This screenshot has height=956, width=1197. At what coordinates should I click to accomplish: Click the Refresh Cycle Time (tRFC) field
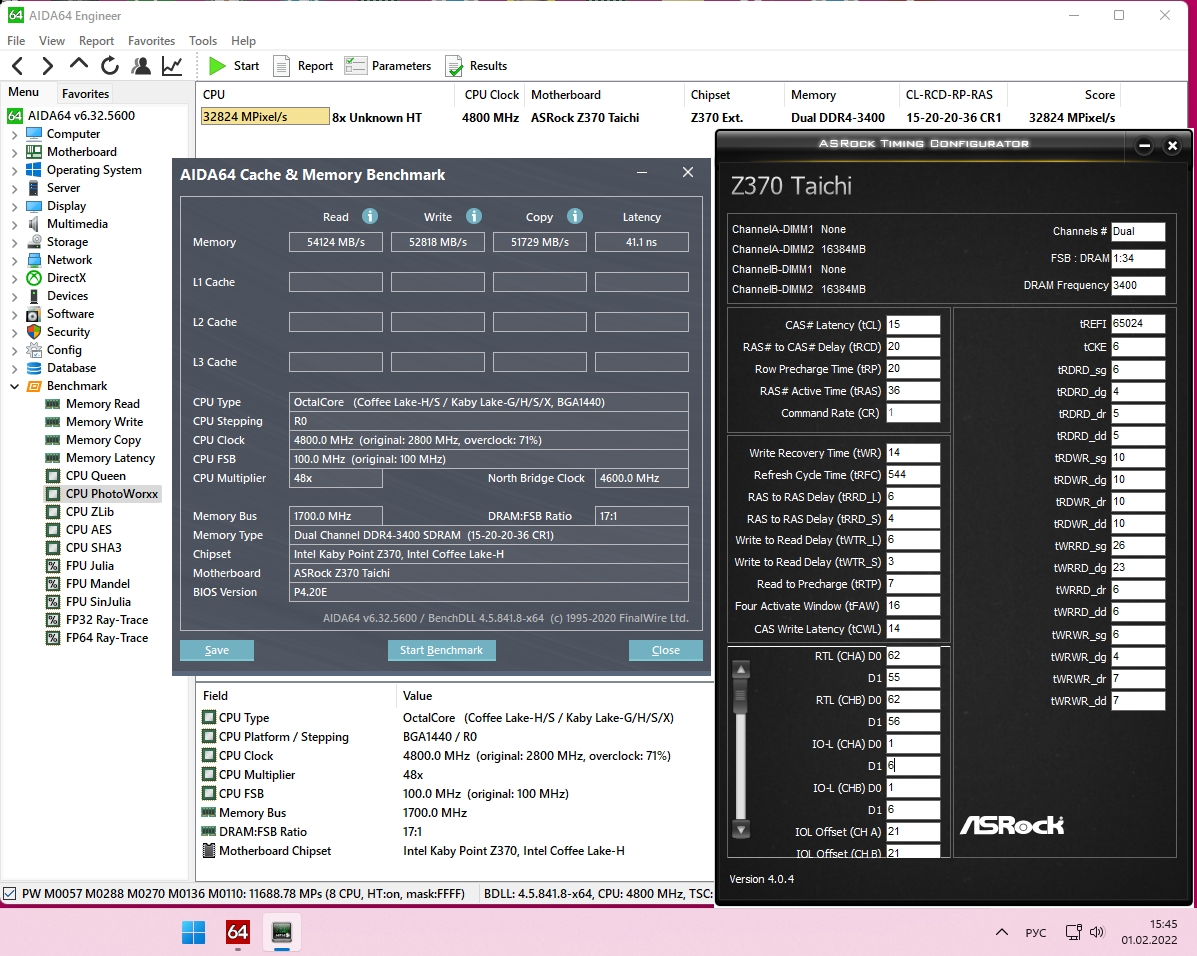912,474
